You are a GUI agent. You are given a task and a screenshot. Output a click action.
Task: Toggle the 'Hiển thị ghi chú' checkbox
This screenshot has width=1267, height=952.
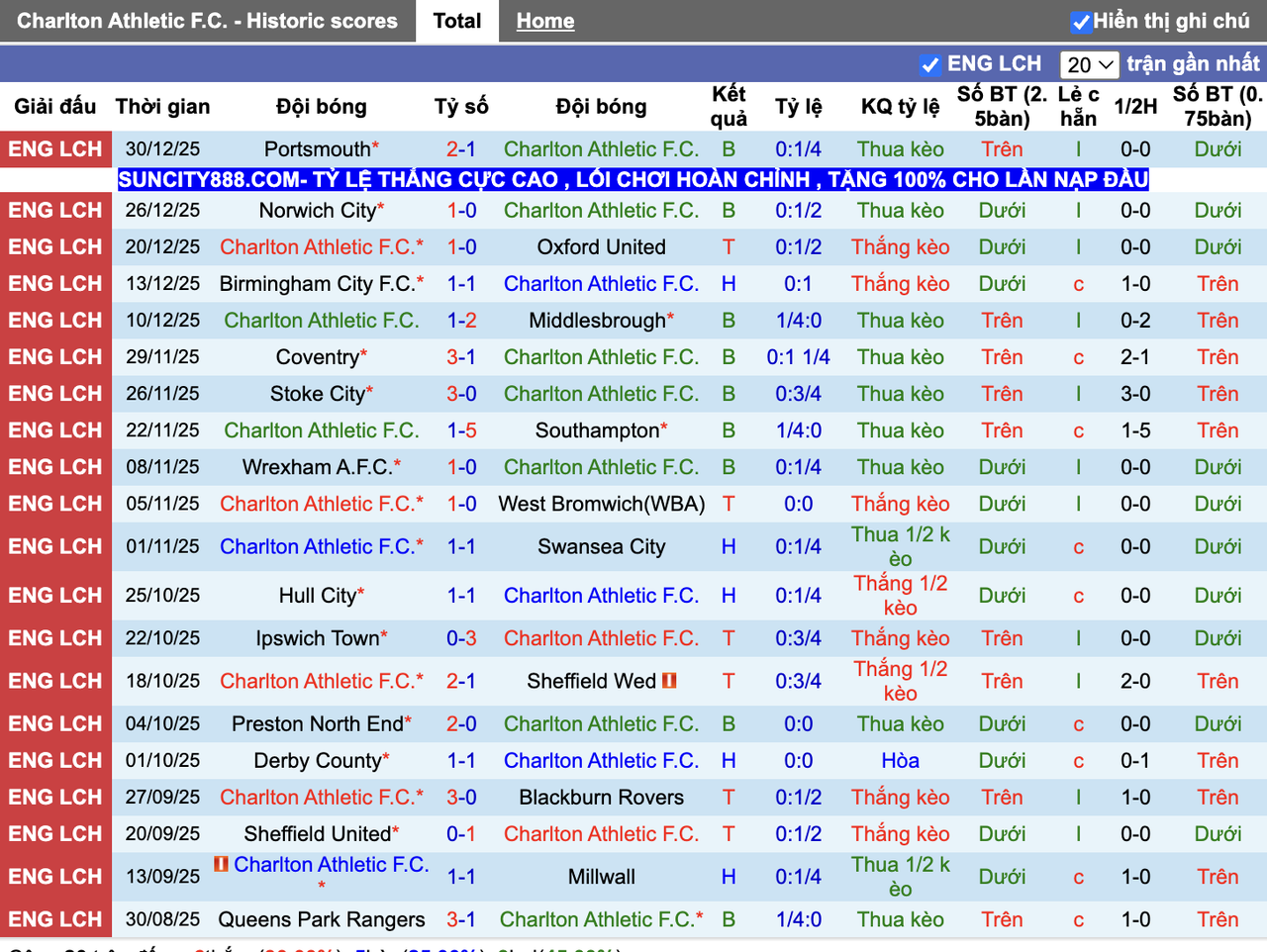tap(1081, 22)
